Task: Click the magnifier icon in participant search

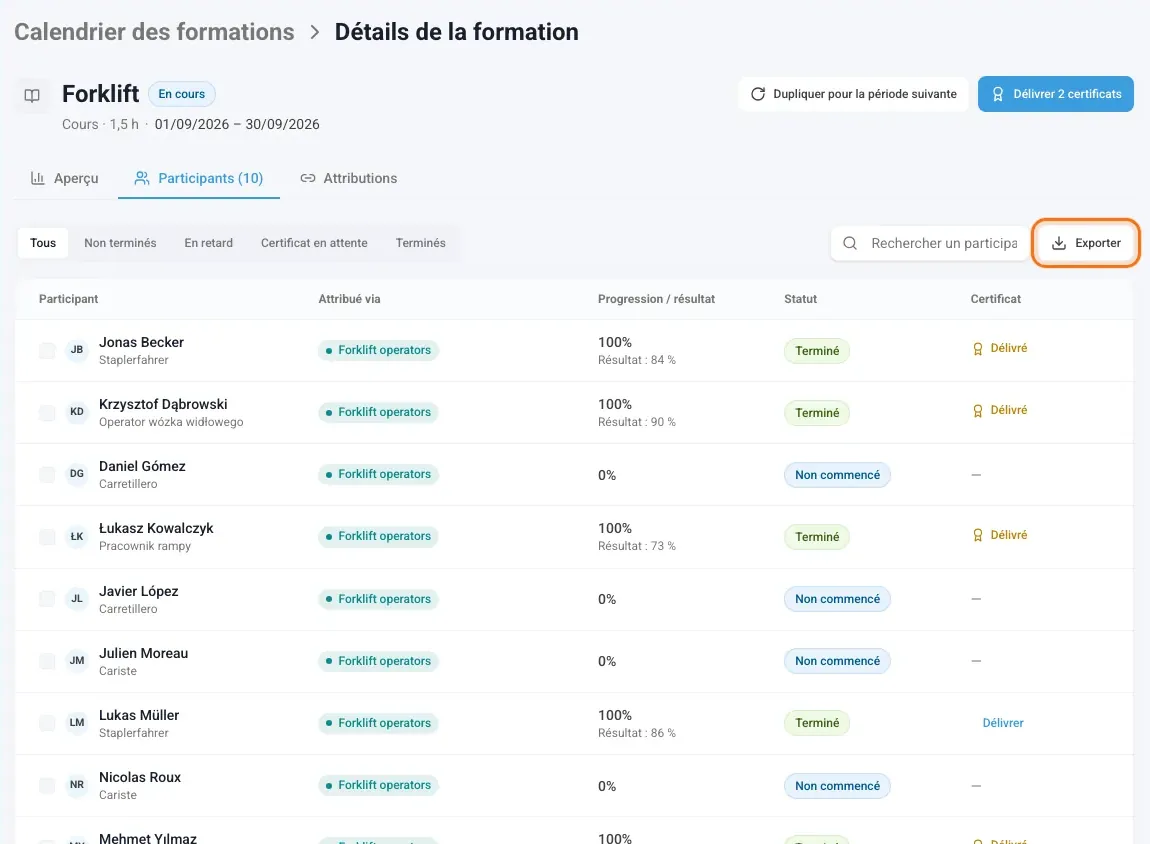Action: coord(849,243)
